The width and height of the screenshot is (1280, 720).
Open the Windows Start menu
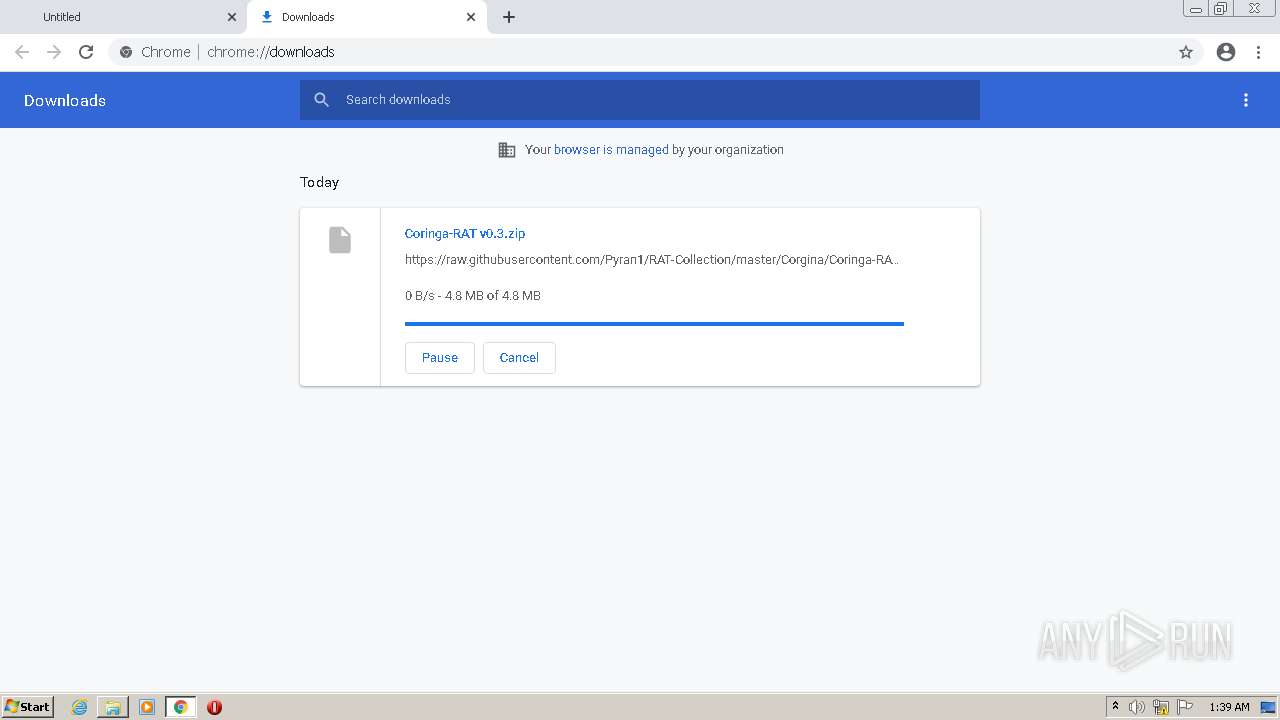click(28, 707)
